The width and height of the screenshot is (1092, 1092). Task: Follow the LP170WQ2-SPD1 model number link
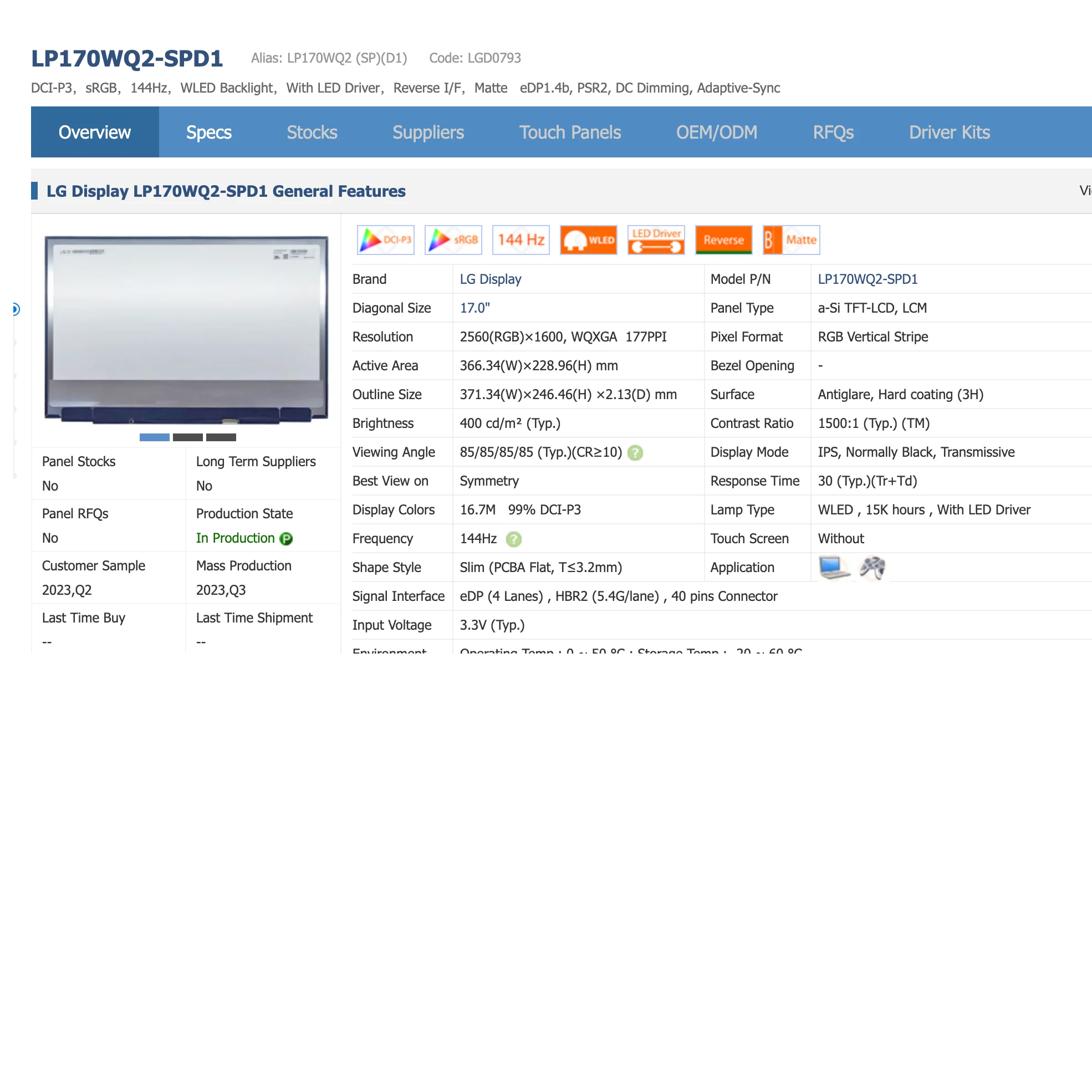click(867, 279)
